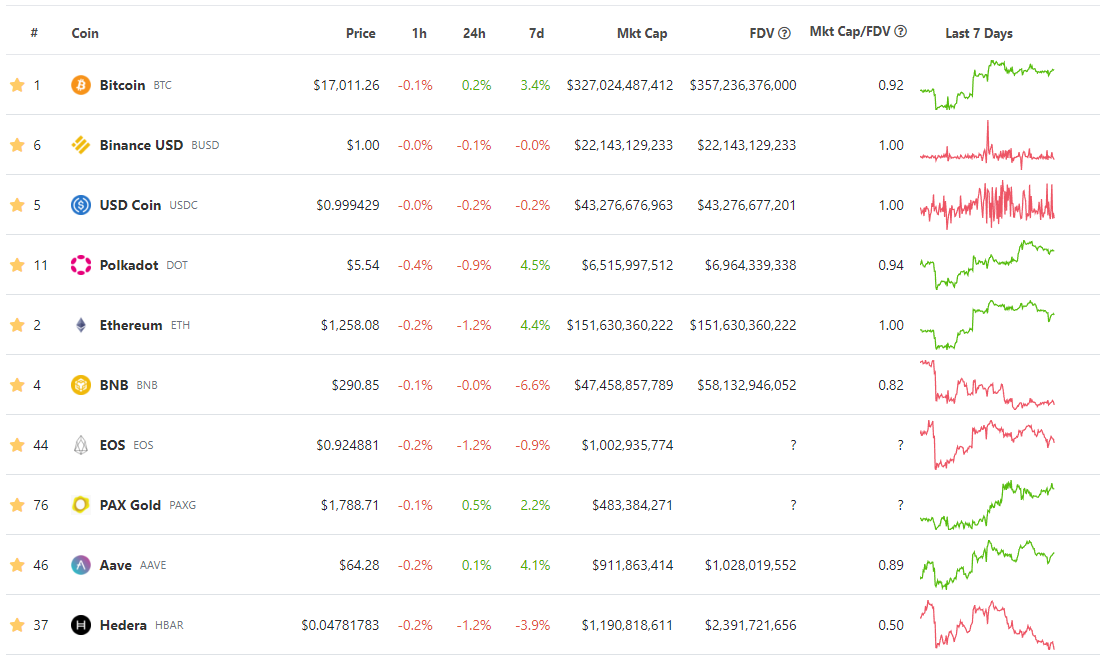Open the PAX Gold coin link
Image resolution: width=1100 pixels, height=660 pixels.
(130, 505)
